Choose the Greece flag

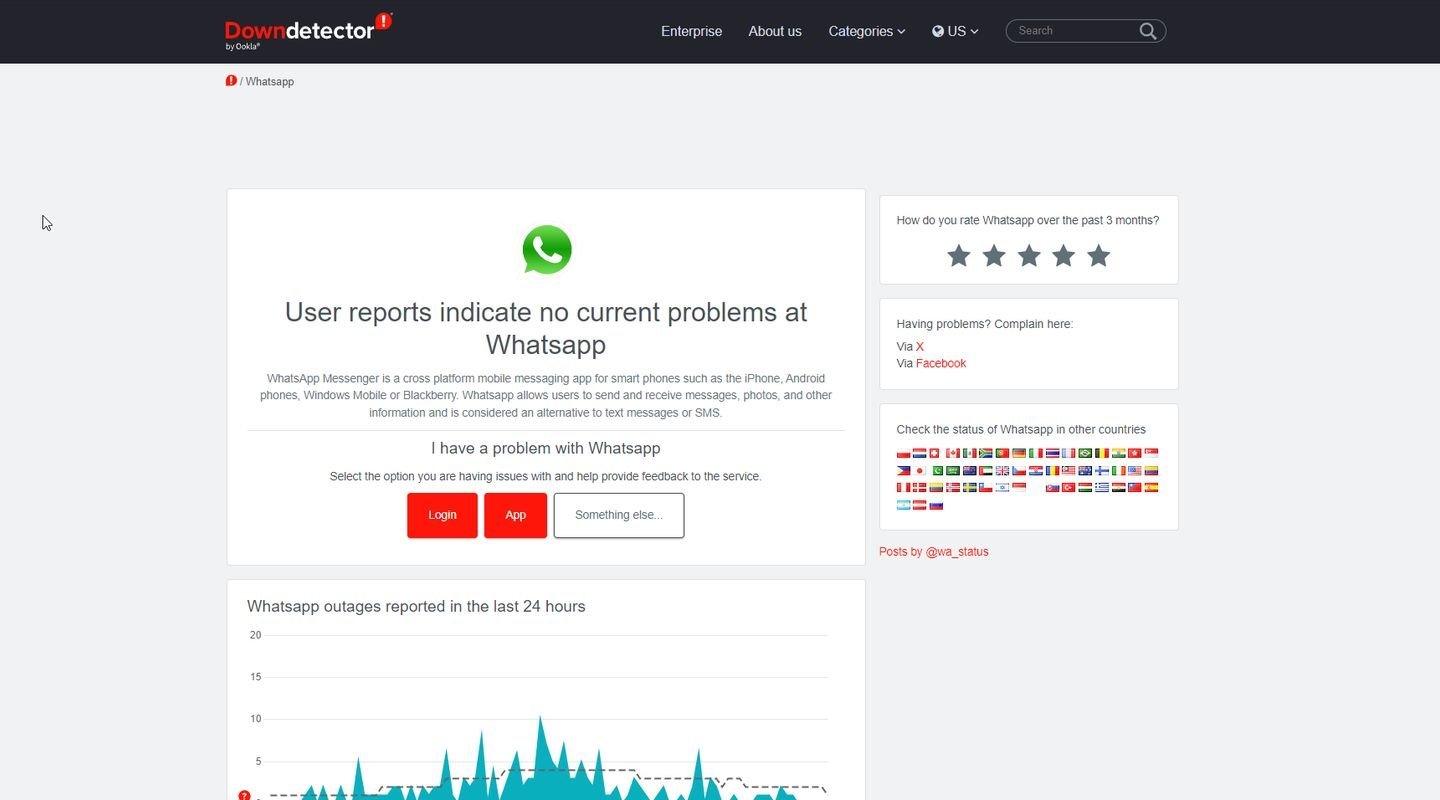1102,488
